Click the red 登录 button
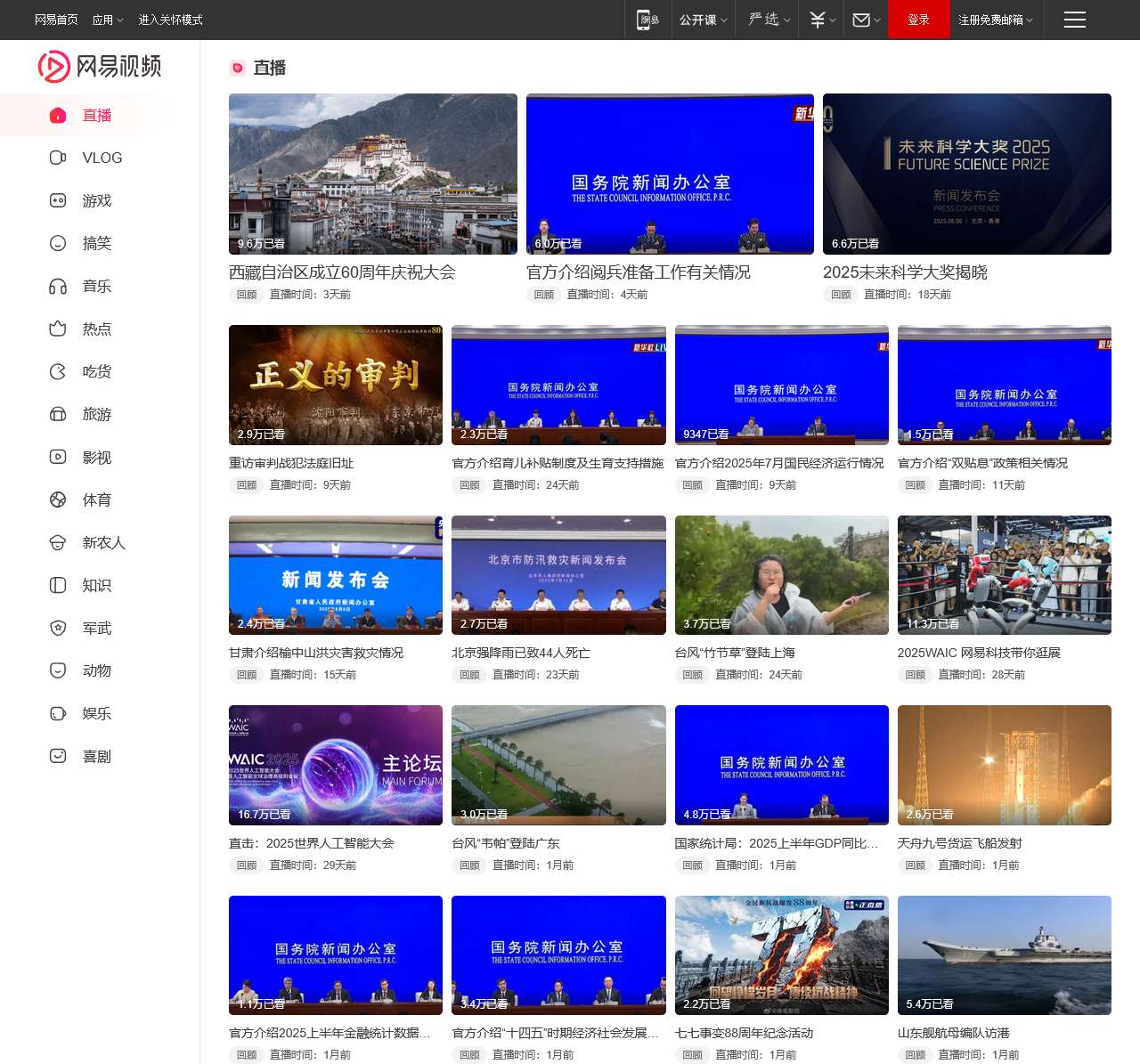Image resolution: width=1140 pixels, height=1064 pixels. (918, 20)
